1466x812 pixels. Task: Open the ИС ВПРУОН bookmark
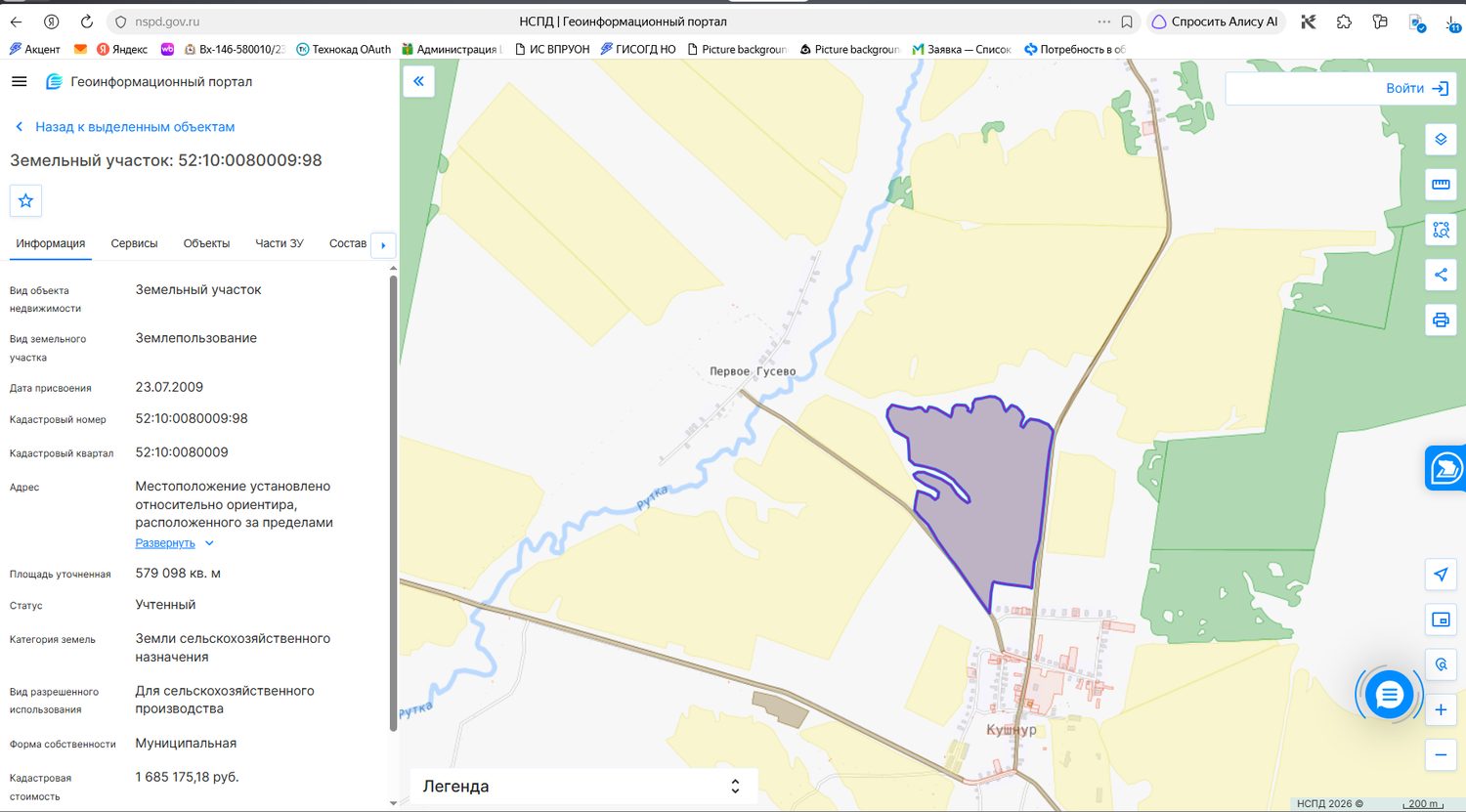(552, 49)
